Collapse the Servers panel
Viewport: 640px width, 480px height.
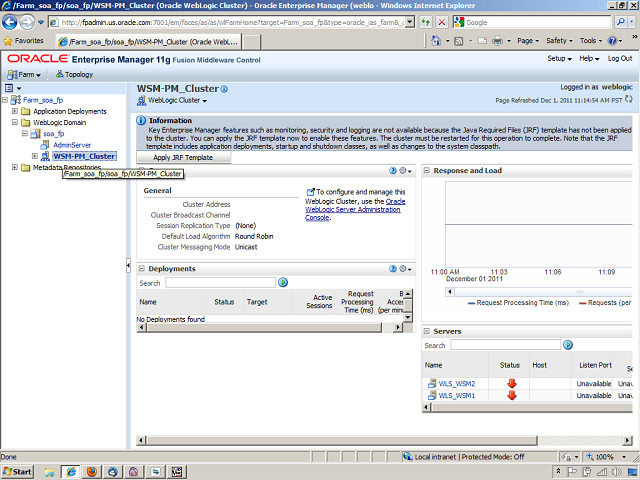pyautogui.click(x=427, y=331)
